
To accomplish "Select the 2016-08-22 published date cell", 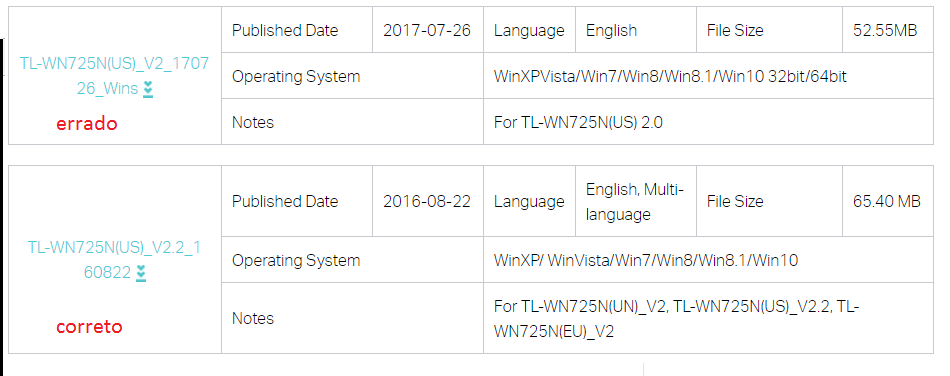I will pos(427,201).
